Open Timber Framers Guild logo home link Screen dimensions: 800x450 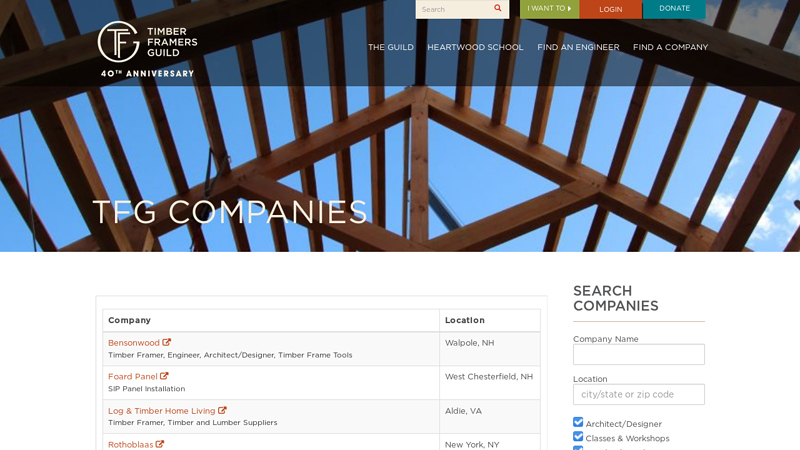[147, 49]
